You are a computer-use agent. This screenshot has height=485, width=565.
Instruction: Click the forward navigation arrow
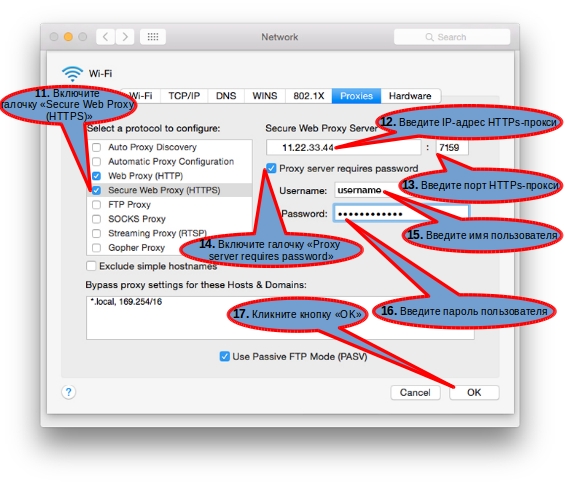(x=125, y=37)
